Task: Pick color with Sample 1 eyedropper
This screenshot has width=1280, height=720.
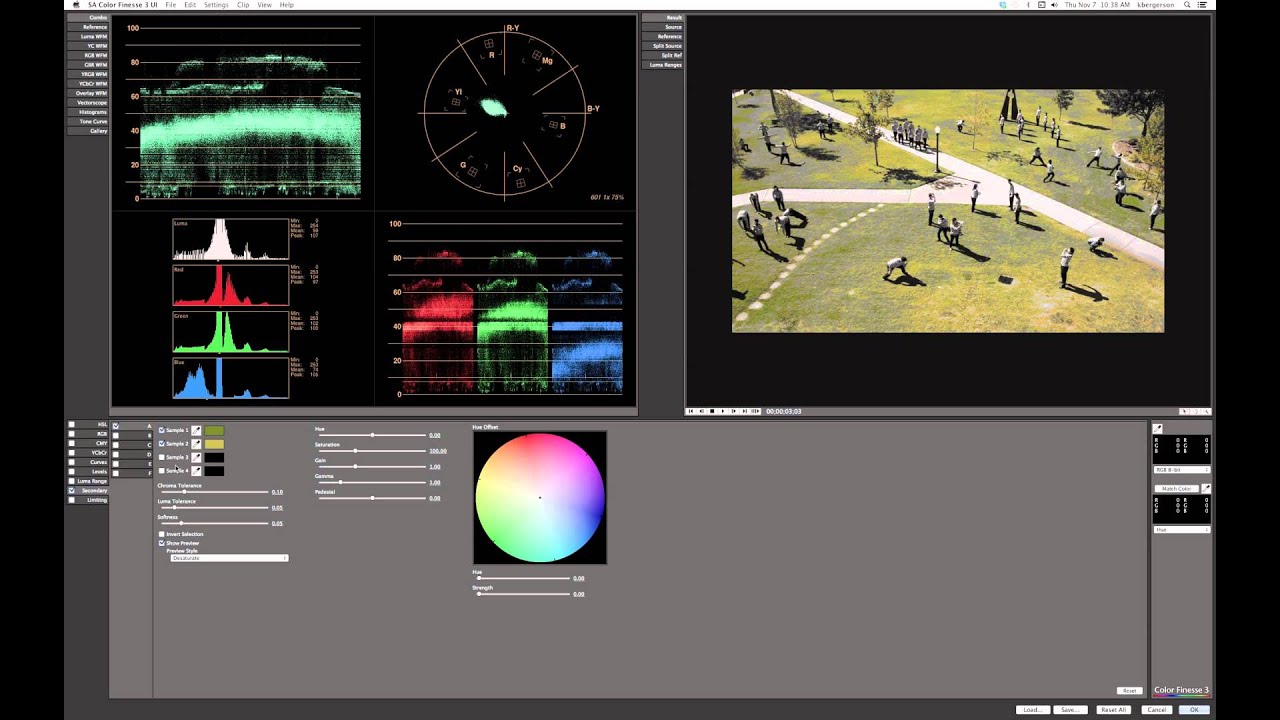Action: point(196,431)
